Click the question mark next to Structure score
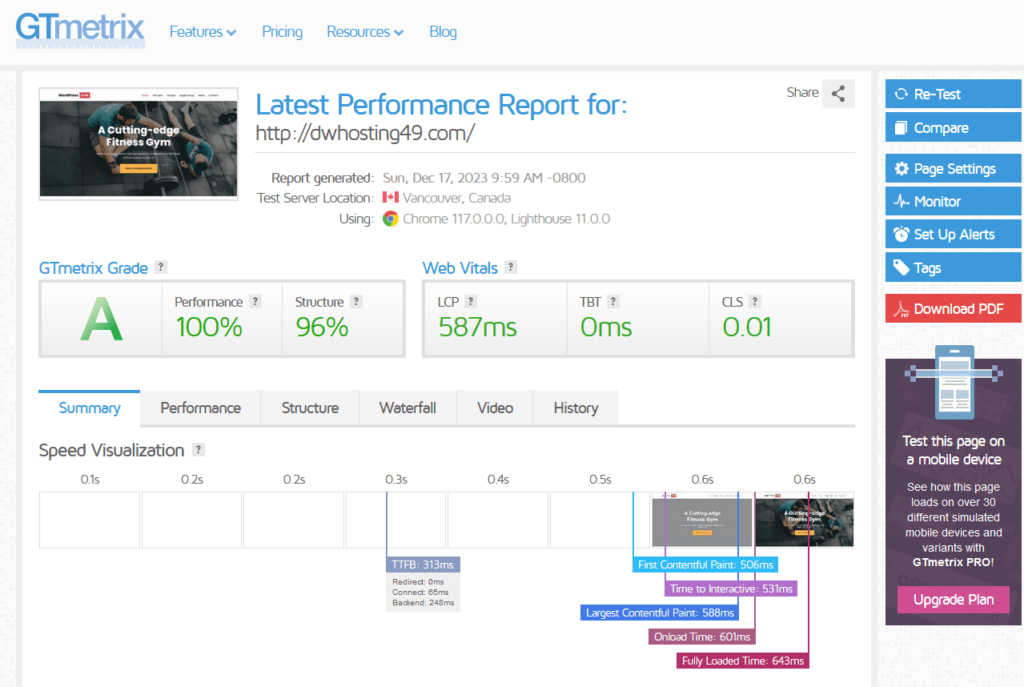Image resolution: width=1024 pixels, height=687 pixels. (356, 301)
